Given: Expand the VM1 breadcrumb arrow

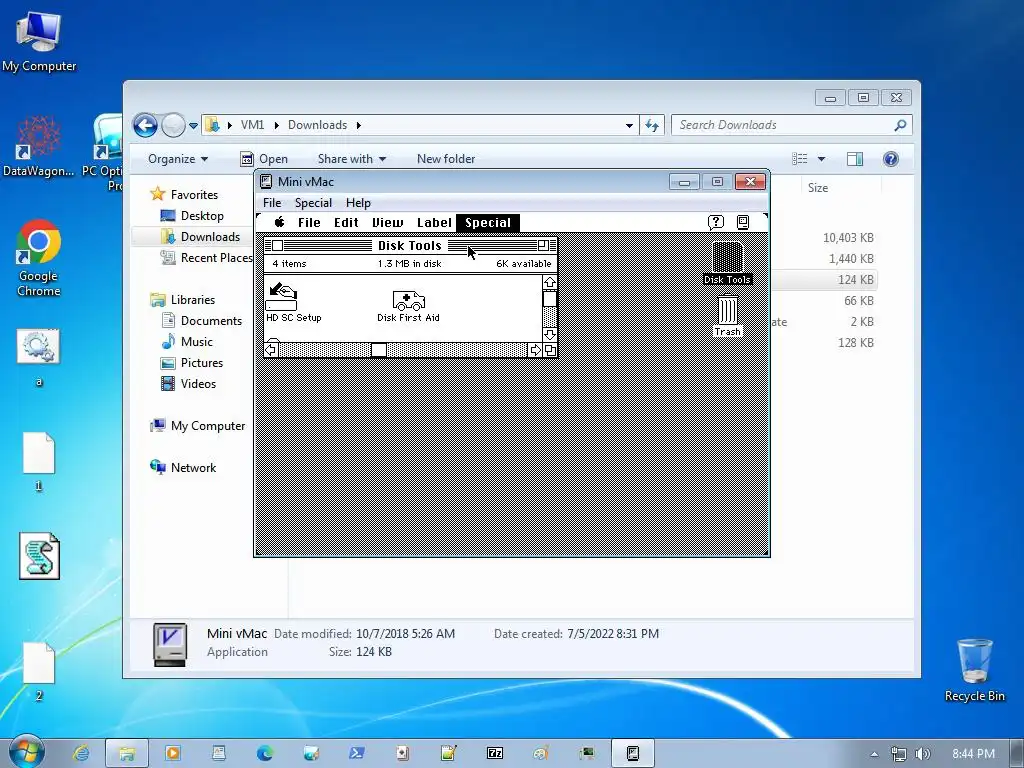Looking at the screenshot, I should point(276,125).
